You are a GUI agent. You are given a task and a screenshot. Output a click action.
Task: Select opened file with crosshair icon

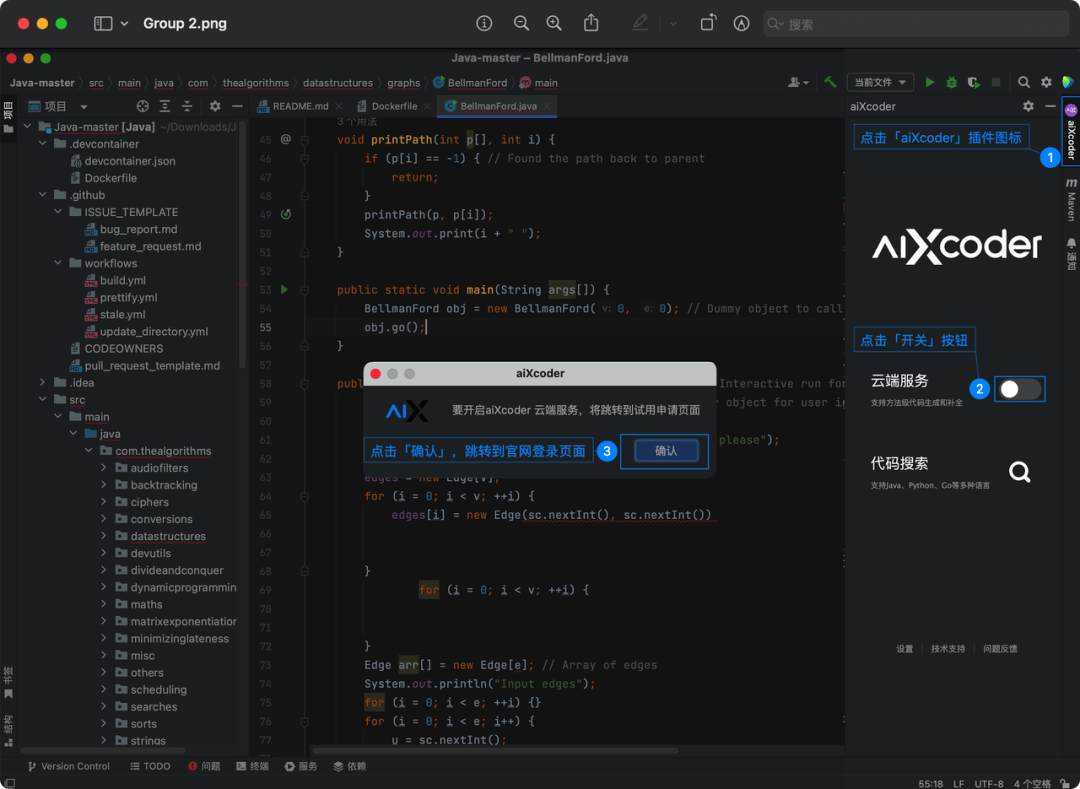pos(143,106)
